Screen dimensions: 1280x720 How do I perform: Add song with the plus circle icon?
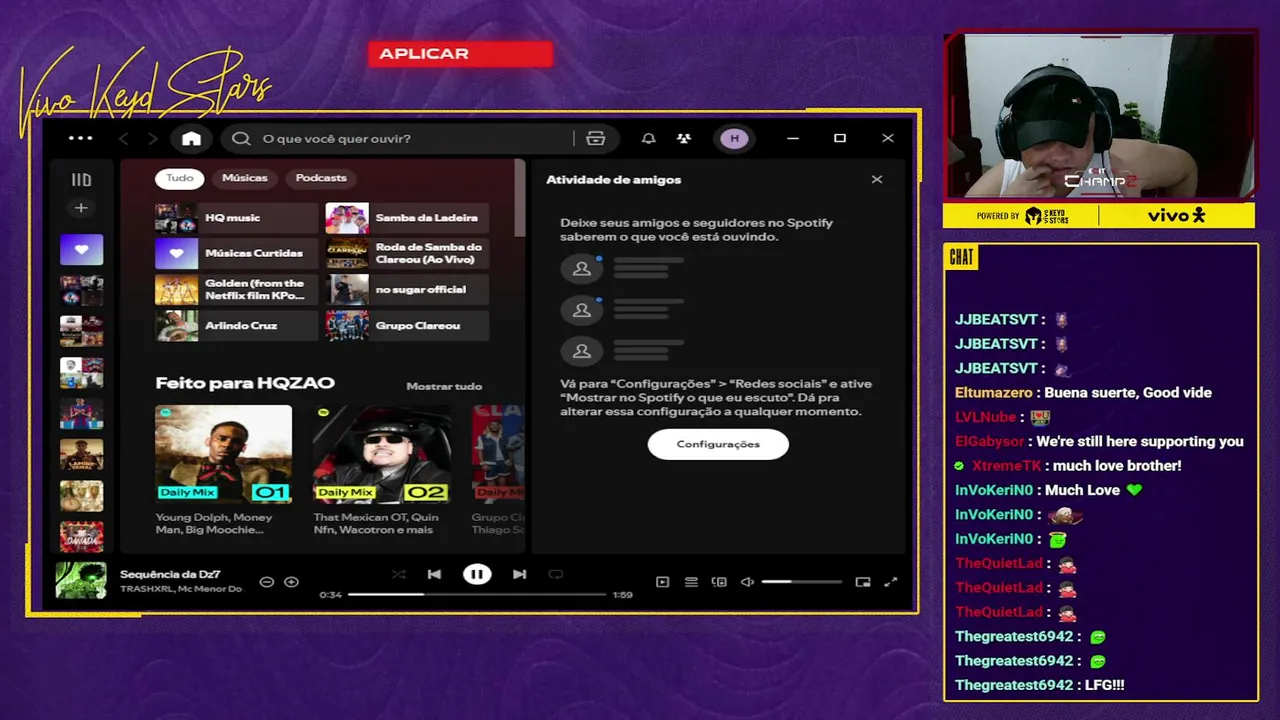click(x=291, y=582)
